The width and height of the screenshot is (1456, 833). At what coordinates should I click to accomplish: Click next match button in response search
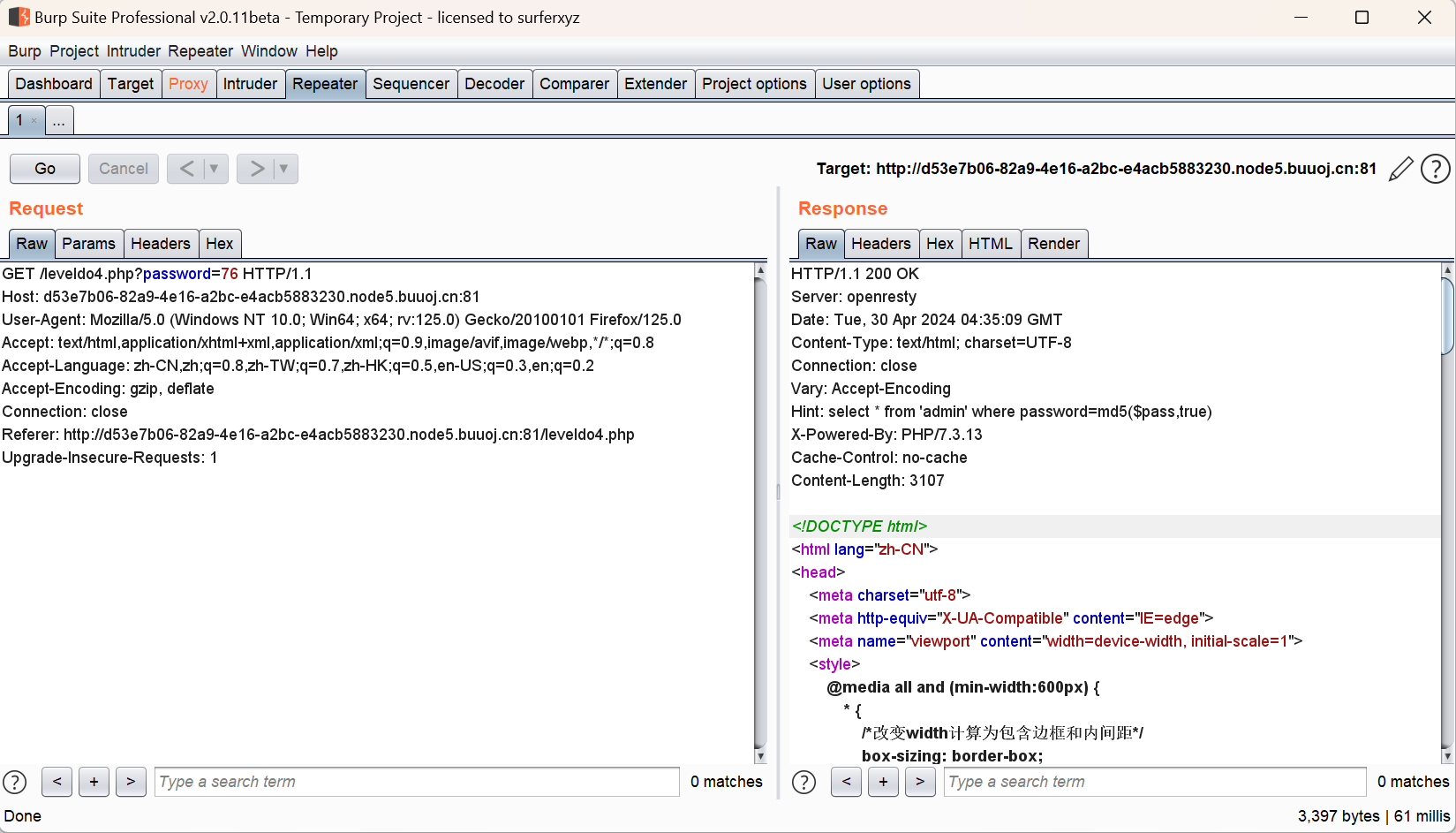[920, 782]
